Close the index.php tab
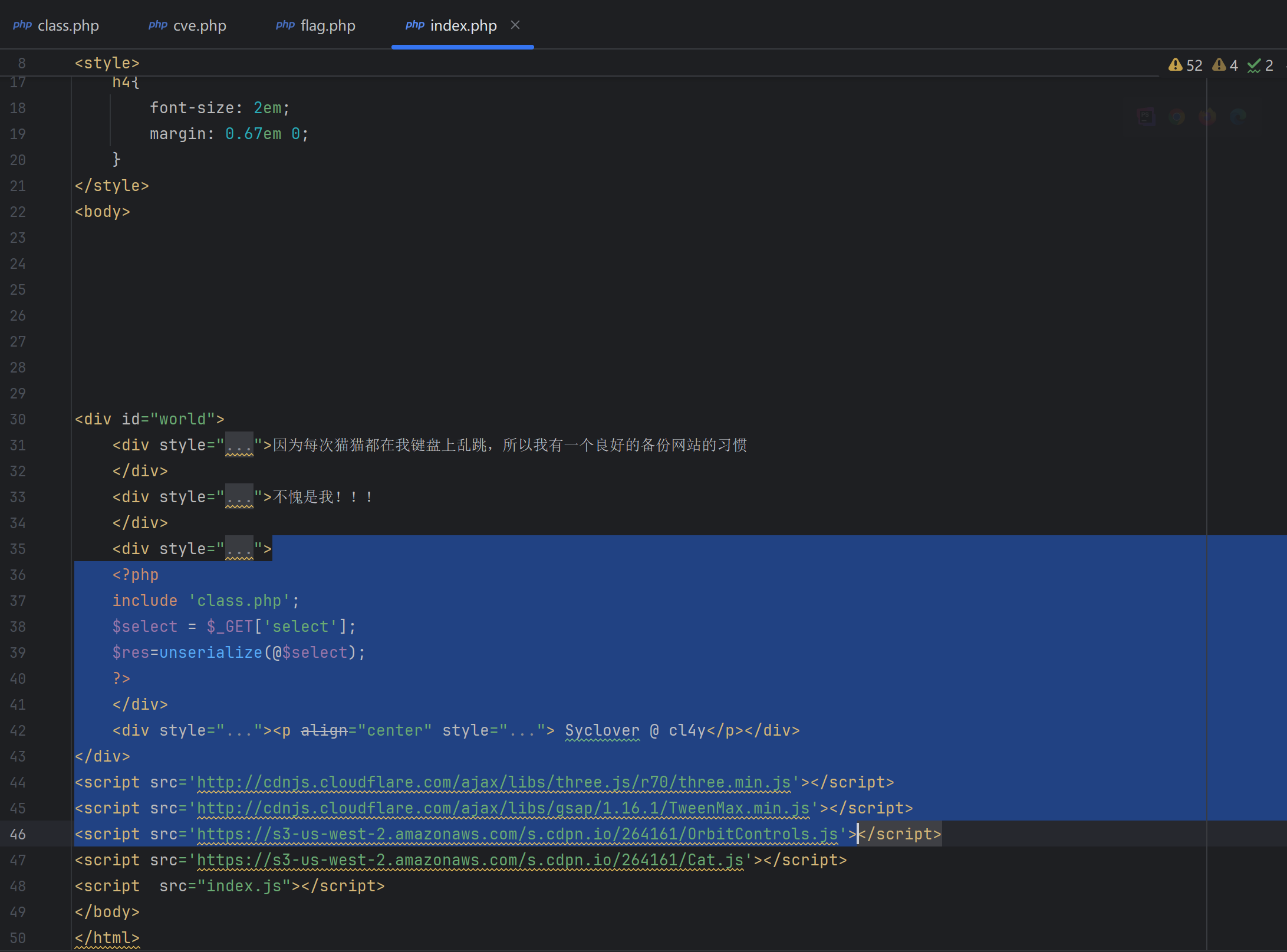This screenshot has height=952, width=1287. click(515, 25)
